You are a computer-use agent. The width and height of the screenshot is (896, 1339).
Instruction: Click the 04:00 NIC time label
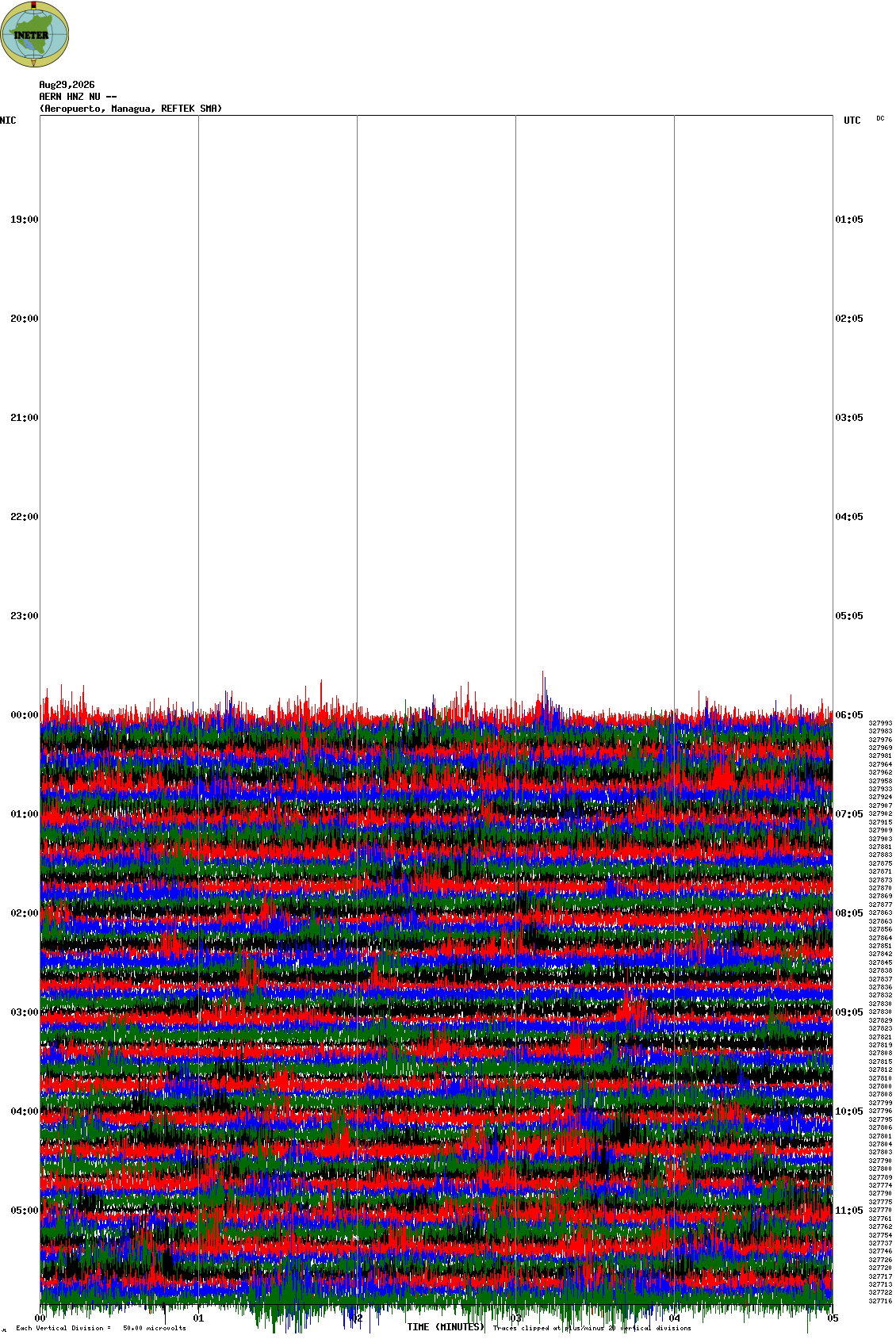(x=24, y=1111)
